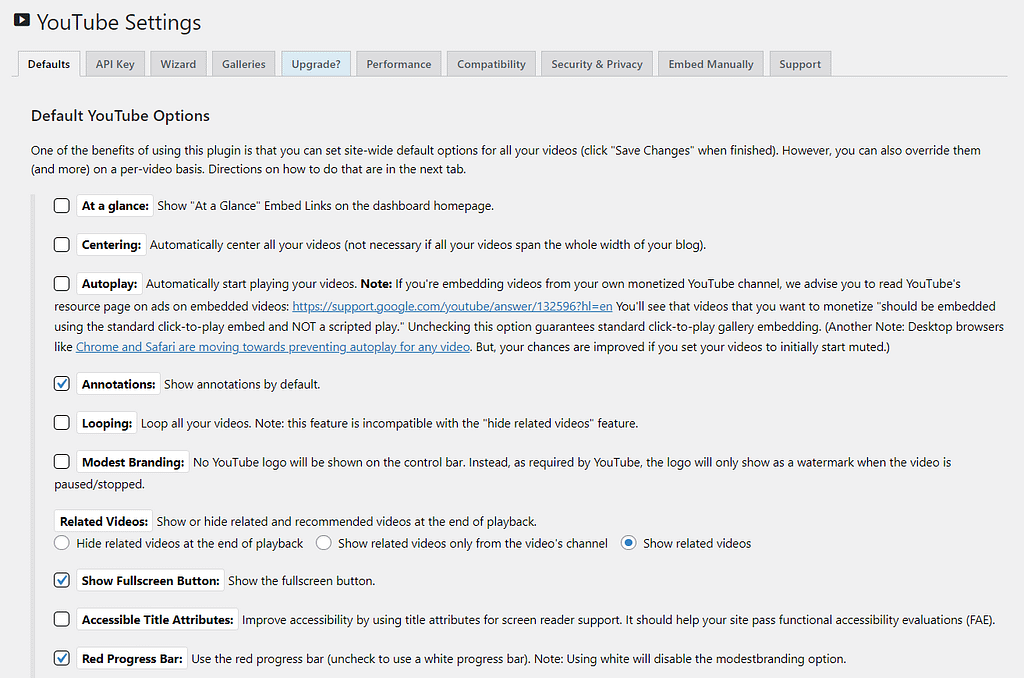Enable the Autoplay option
Viewport: 1024px width, 678px height.
[x=61, y=283]
